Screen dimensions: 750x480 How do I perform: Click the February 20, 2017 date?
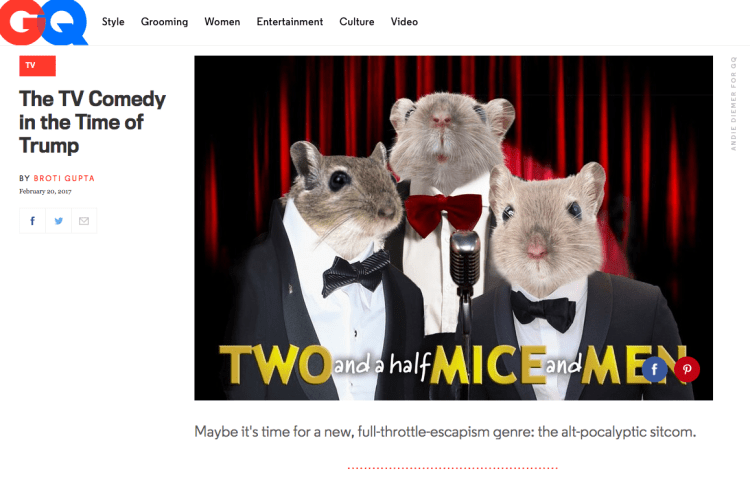[x=45, y=191]
